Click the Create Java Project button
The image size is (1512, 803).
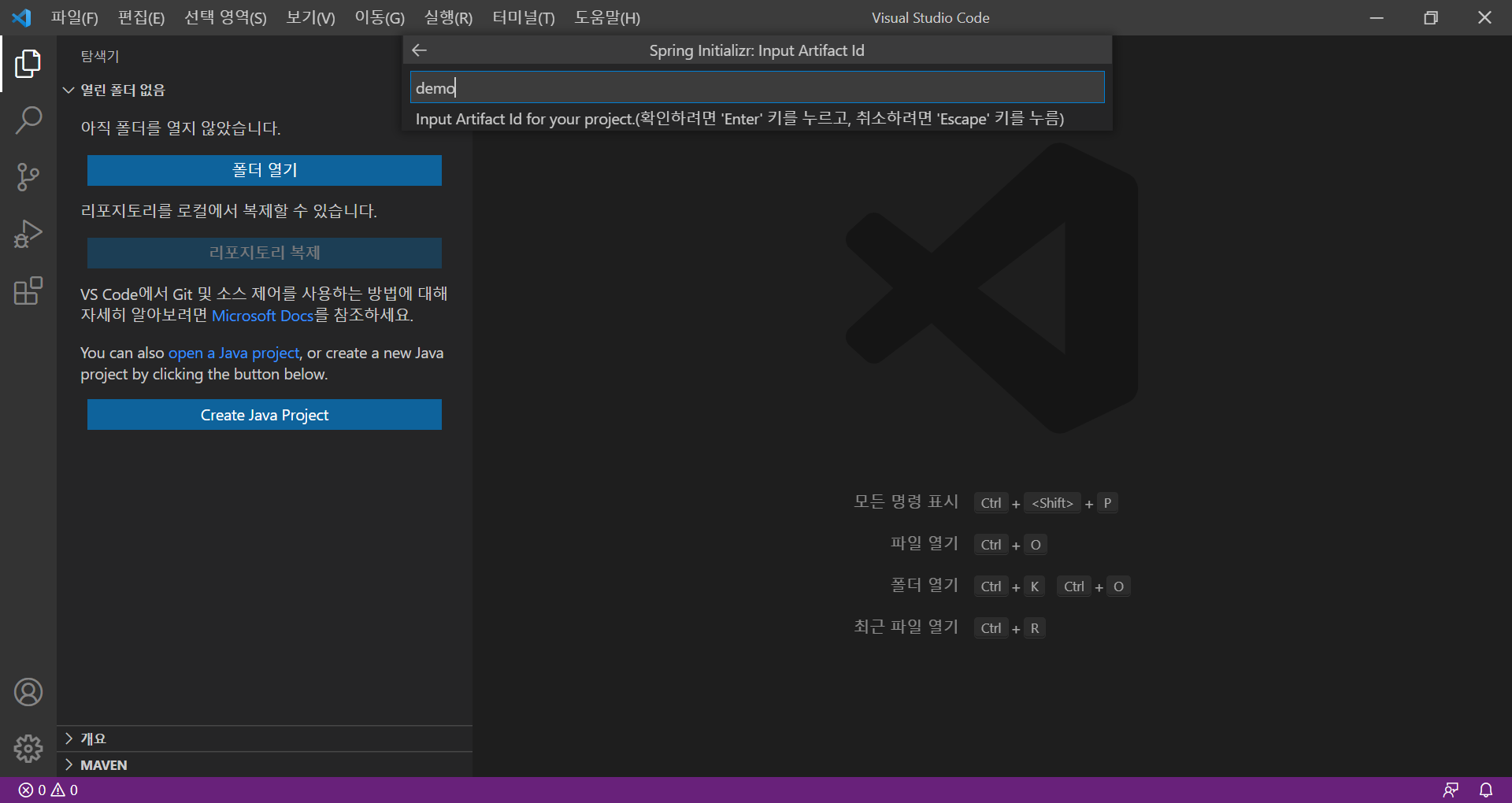pos(265,415)
